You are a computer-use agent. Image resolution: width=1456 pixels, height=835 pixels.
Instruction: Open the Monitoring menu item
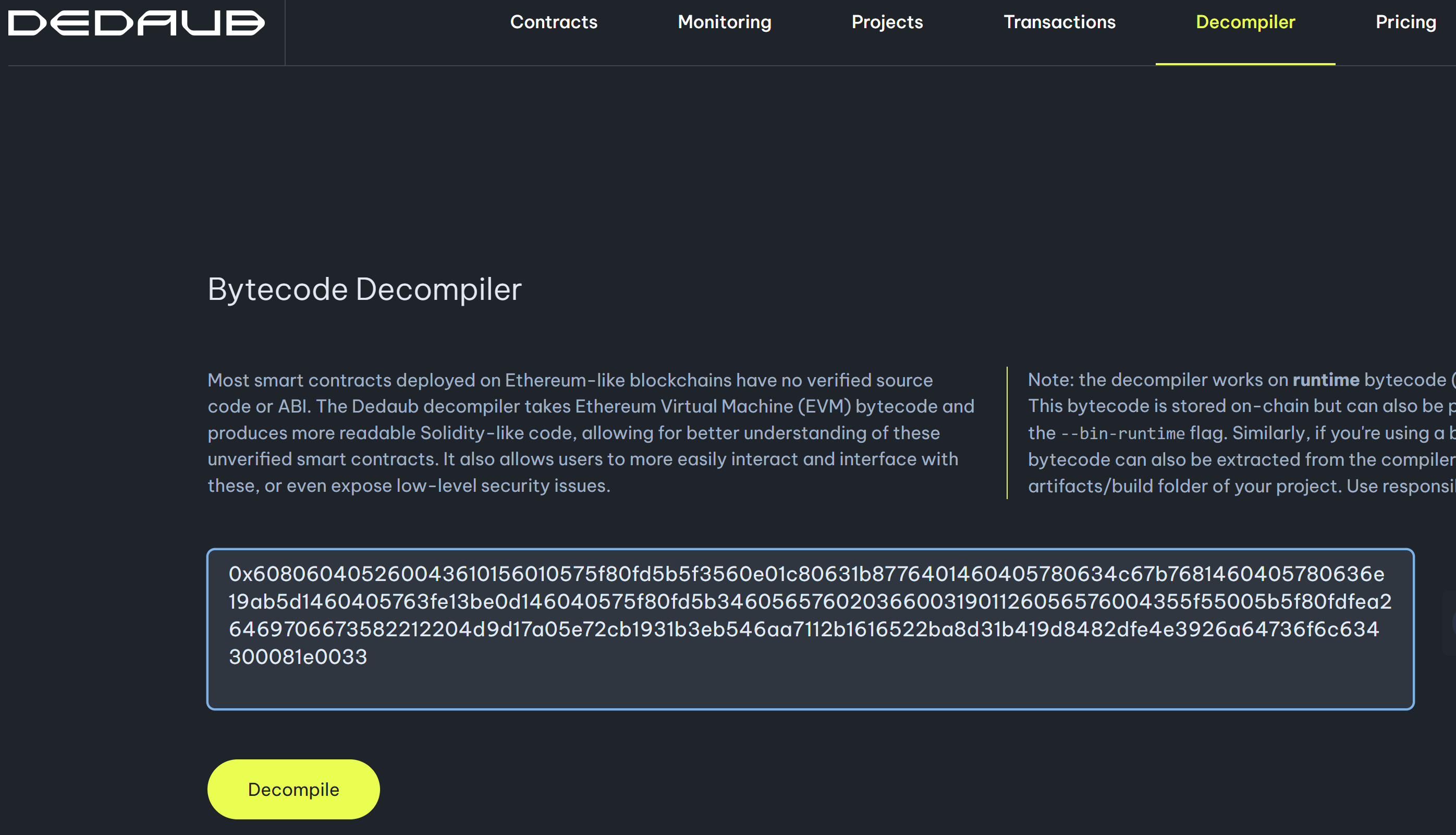(x=725, y=22)
